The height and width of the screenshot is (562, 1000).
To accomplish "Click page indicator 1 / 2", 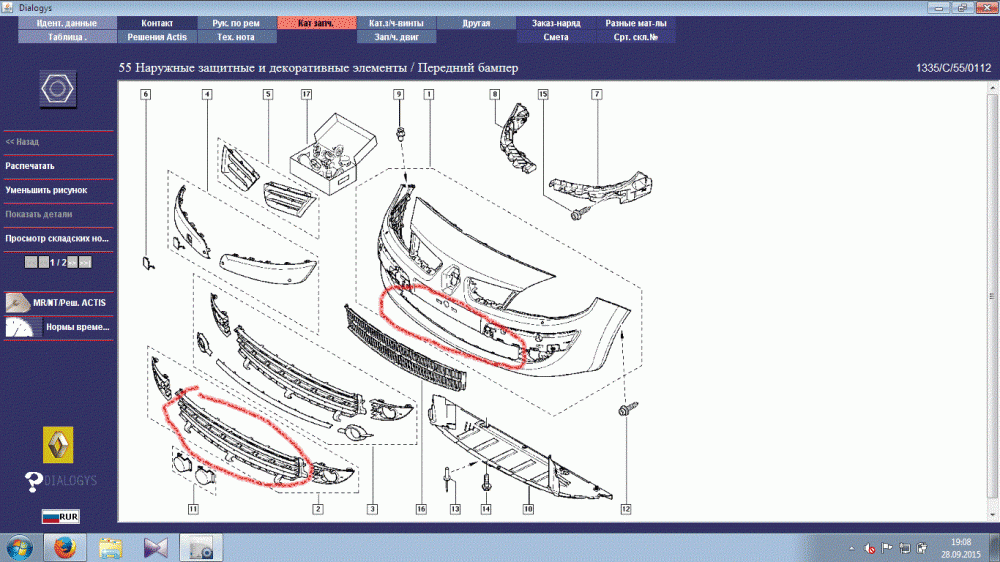I will [x=58, y=262].
